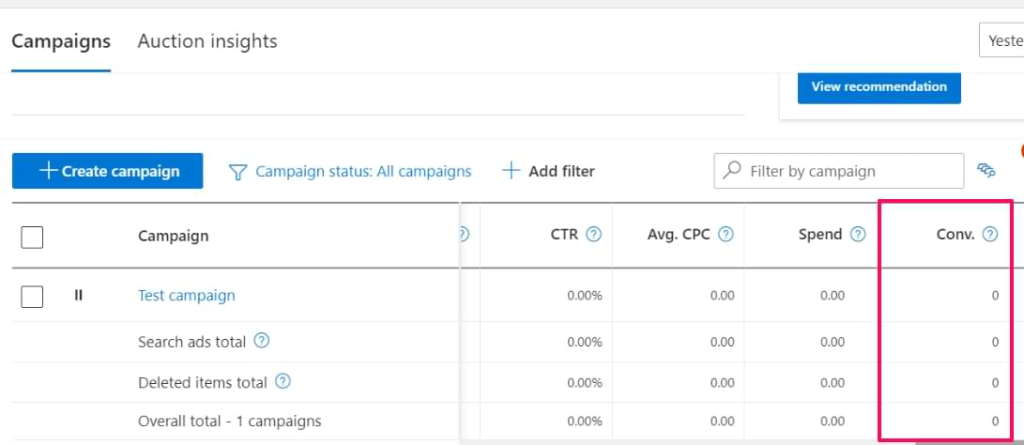The image size is (1024, 445).
Task: Open the table settings icon beside the filter box
Action: (x=985, y=171)
